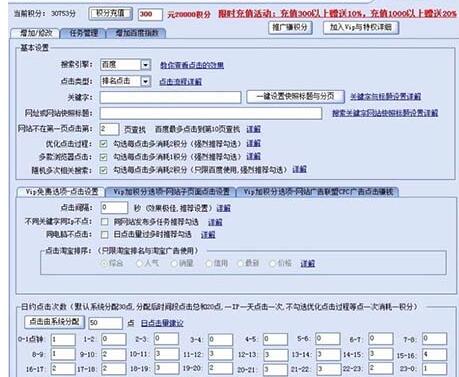Image resolution: width=459 pixels, height=377 pixels.
Task: Select the 综合 sort radio button
Action: 104,263
